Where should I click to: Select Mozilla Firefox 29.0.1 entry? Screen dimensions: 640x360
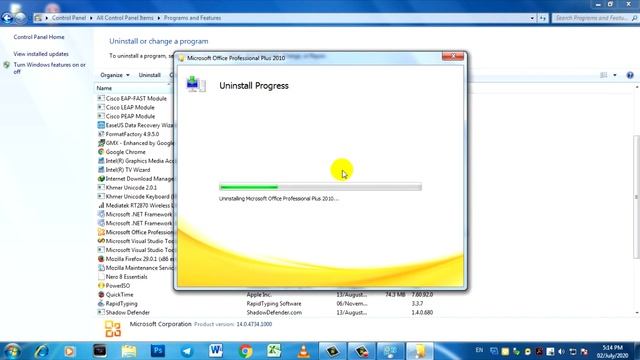[136, 259]
